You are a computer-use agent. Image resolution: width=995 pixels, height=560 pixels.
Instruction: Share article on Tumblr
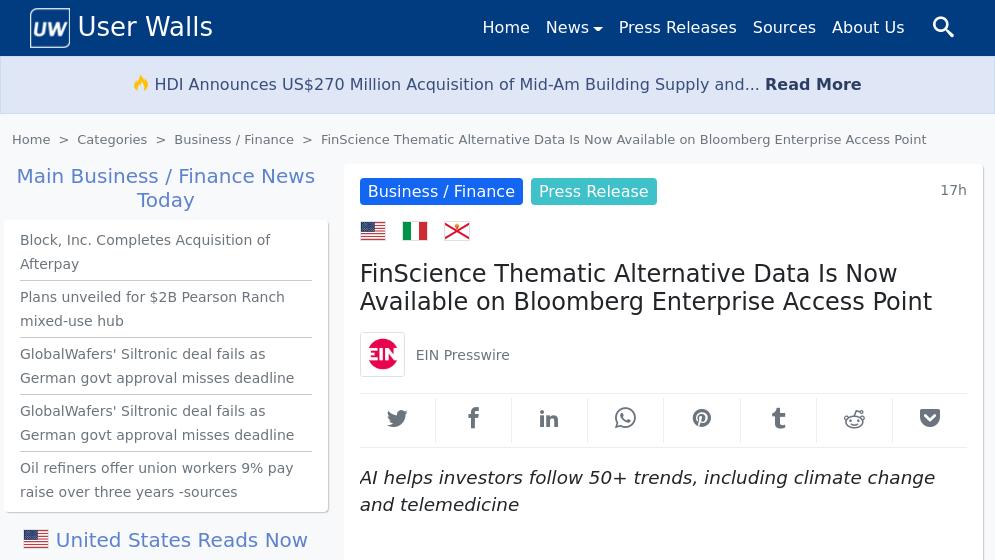[778, 418]
